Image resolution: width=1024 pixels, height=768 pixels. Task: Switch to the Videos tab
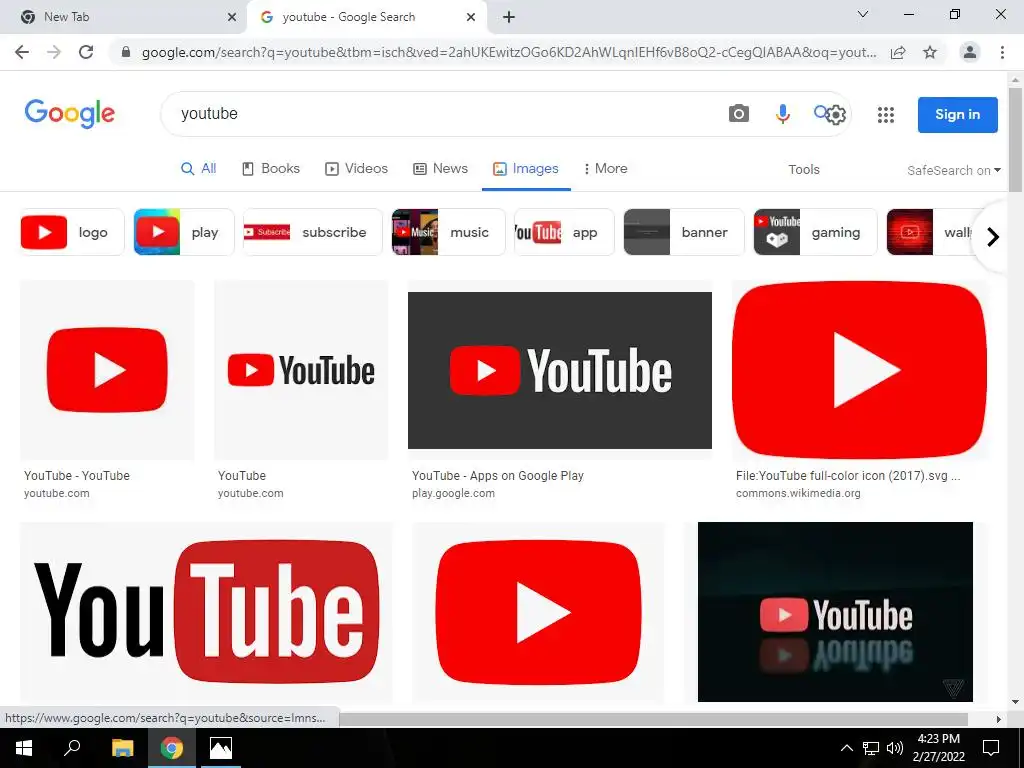(x=357, y=168)
